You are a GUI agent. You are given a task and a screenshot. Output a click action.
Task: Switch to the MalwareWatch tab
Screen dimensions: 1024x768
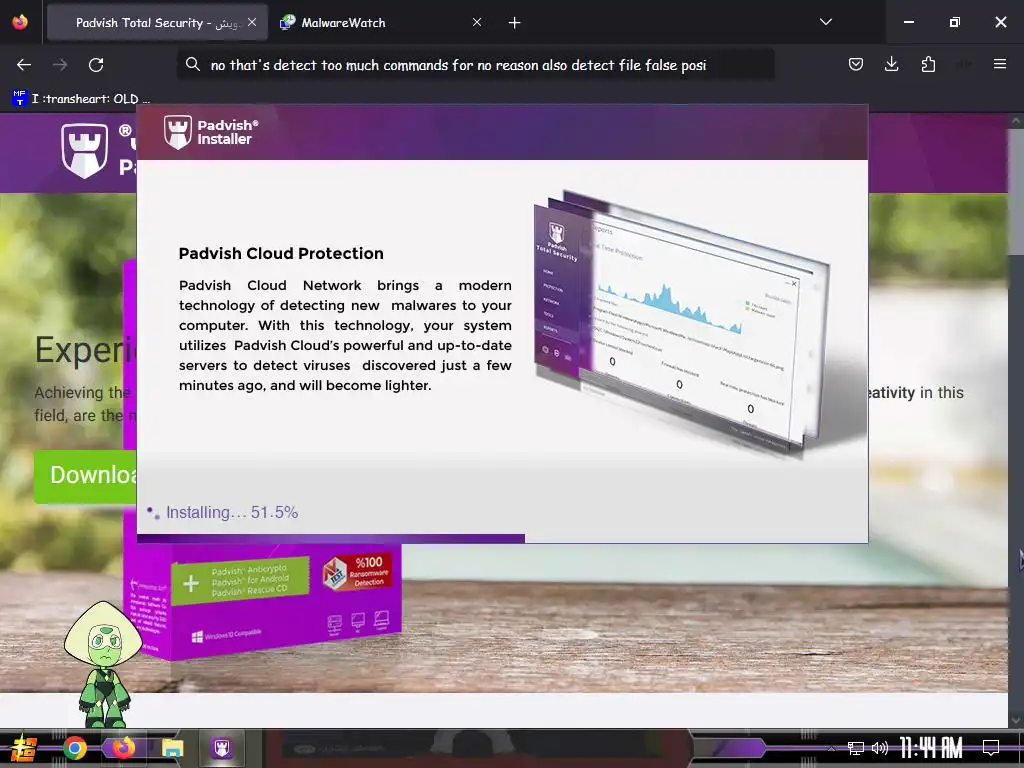(379, 23)
